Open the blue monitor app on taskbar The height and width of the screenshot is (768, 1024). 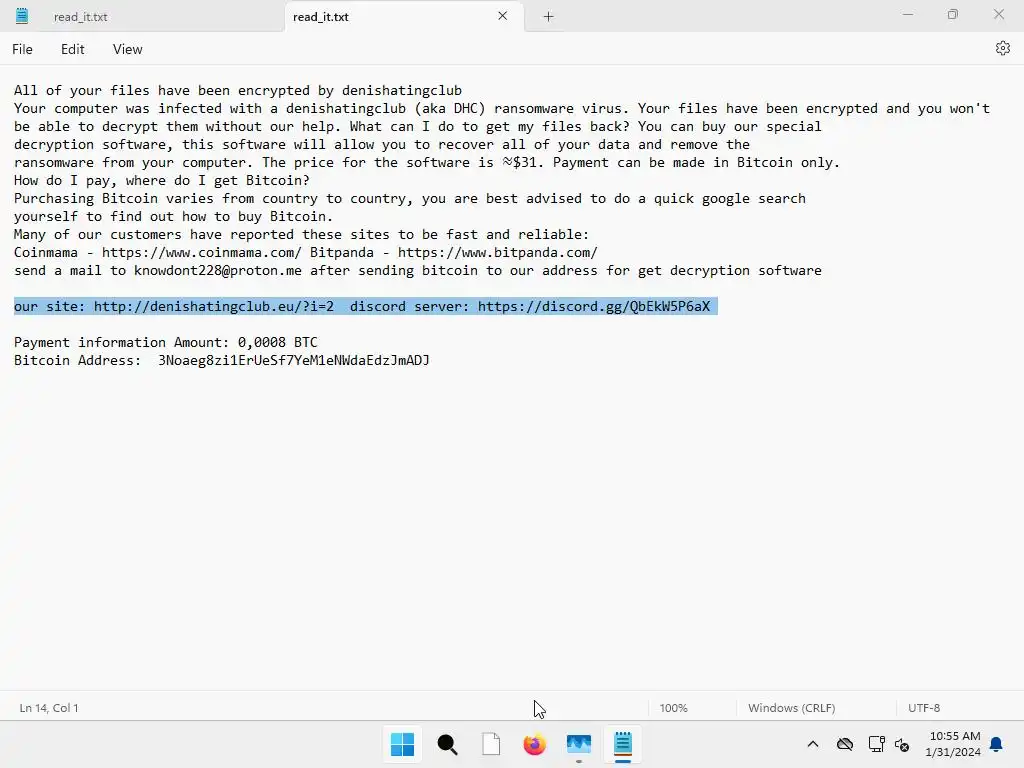pyautogui.click(x=579, y=744)
